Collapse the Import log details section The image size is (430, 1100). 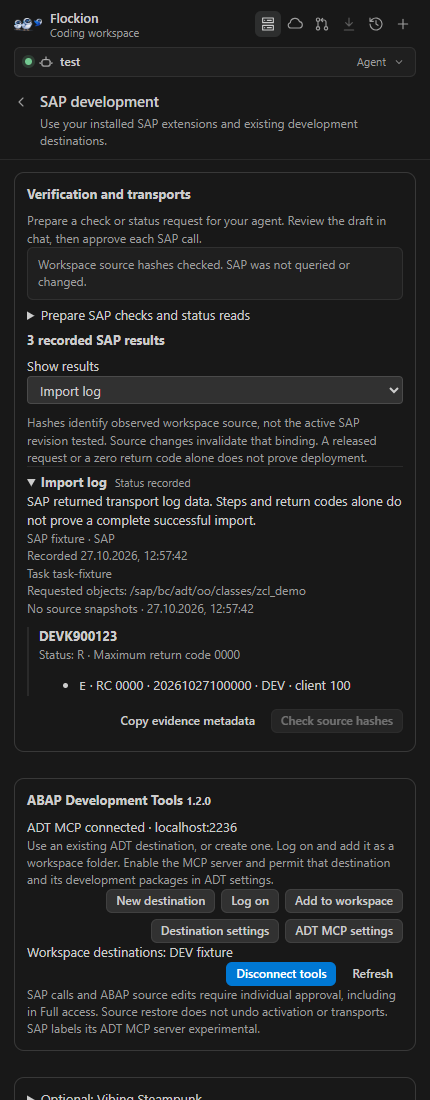pyautogui.click(x=67, y=483)
